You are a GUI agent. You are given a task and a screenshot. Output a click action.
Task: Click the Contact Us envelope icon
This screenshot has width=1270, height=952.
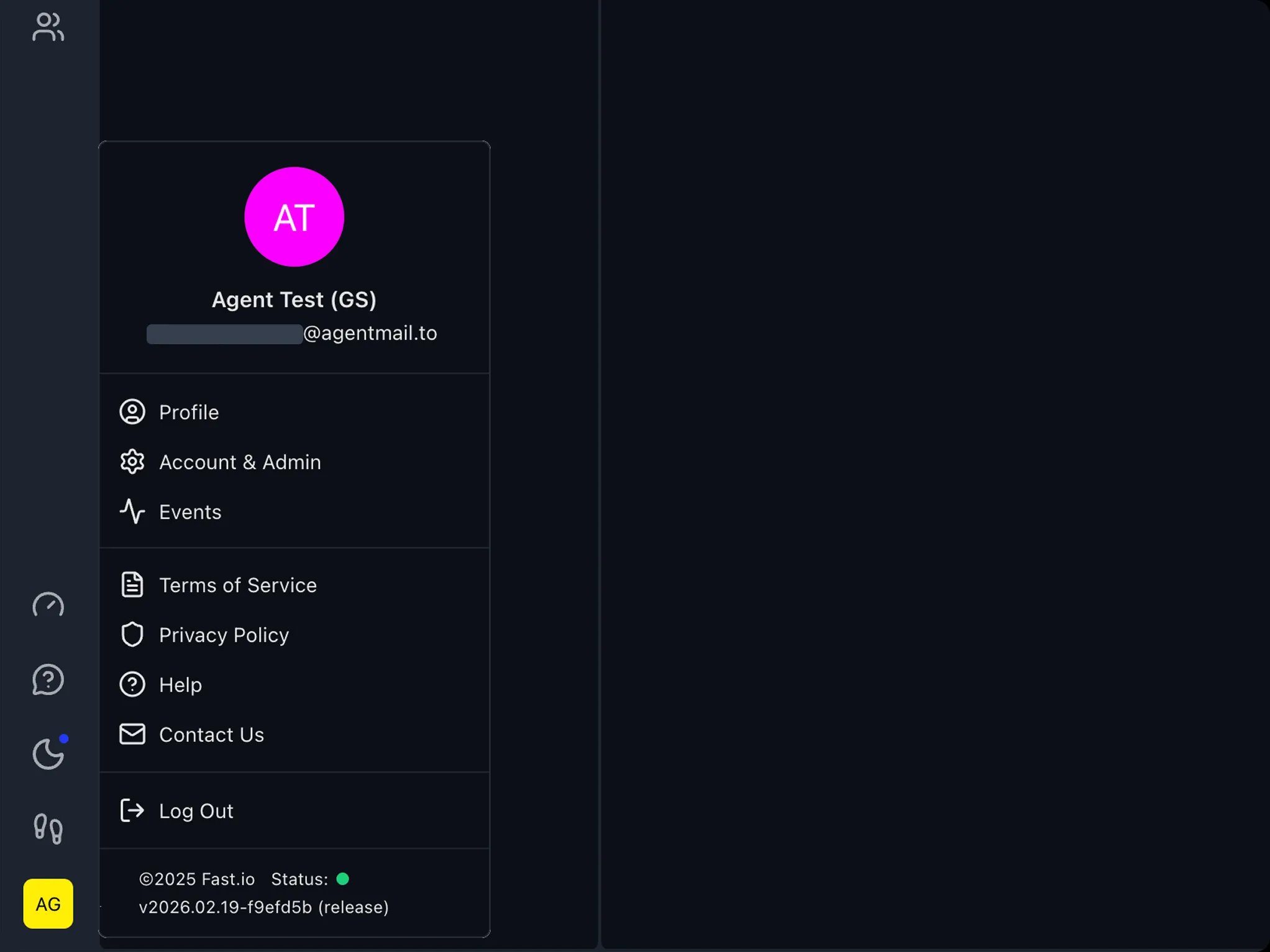coord(132,734)
